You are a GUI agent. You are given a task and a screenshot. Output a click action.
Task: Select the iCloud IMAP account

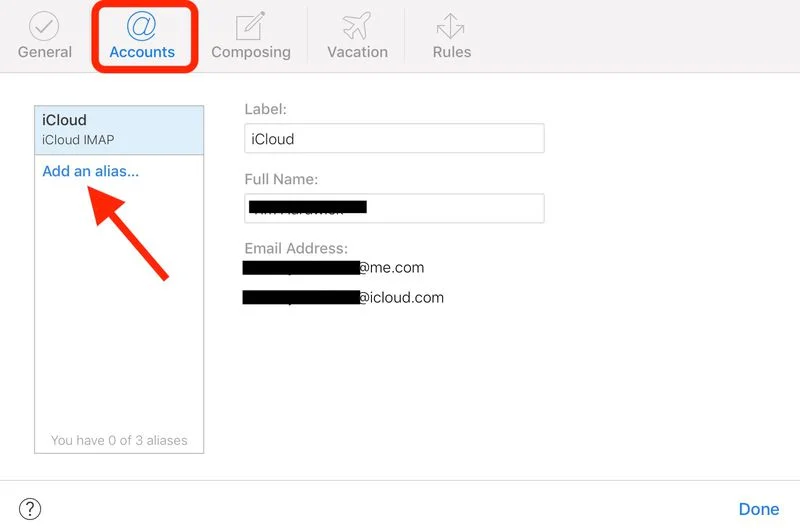[x=119, y=130]
